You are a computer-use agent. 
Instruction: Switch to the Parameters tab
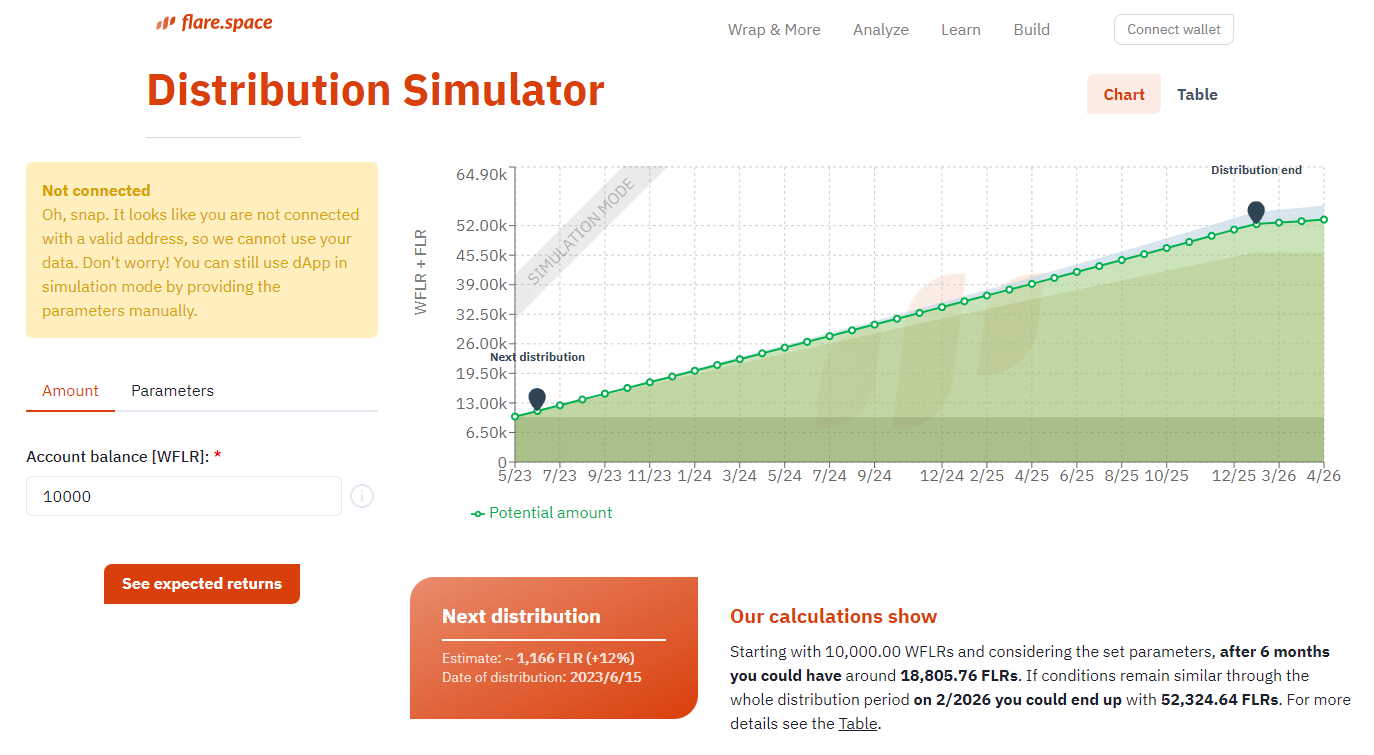(172, 391)
